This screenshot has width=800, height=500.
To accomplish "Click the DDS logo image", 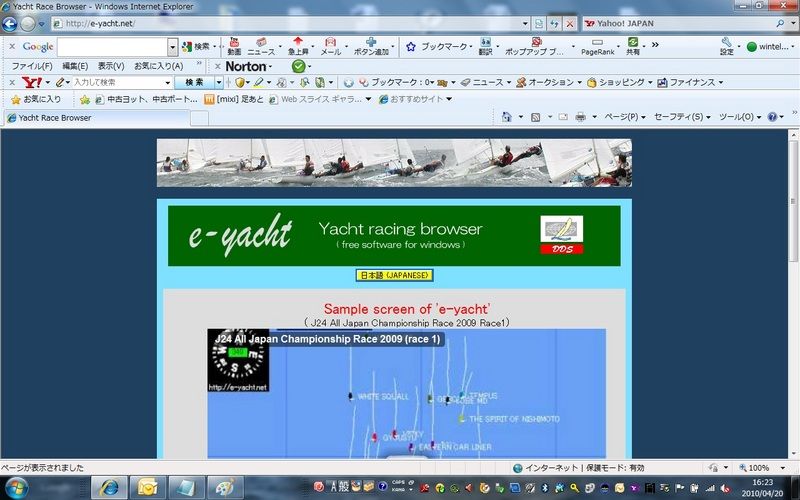I will [x=562, y=235].
